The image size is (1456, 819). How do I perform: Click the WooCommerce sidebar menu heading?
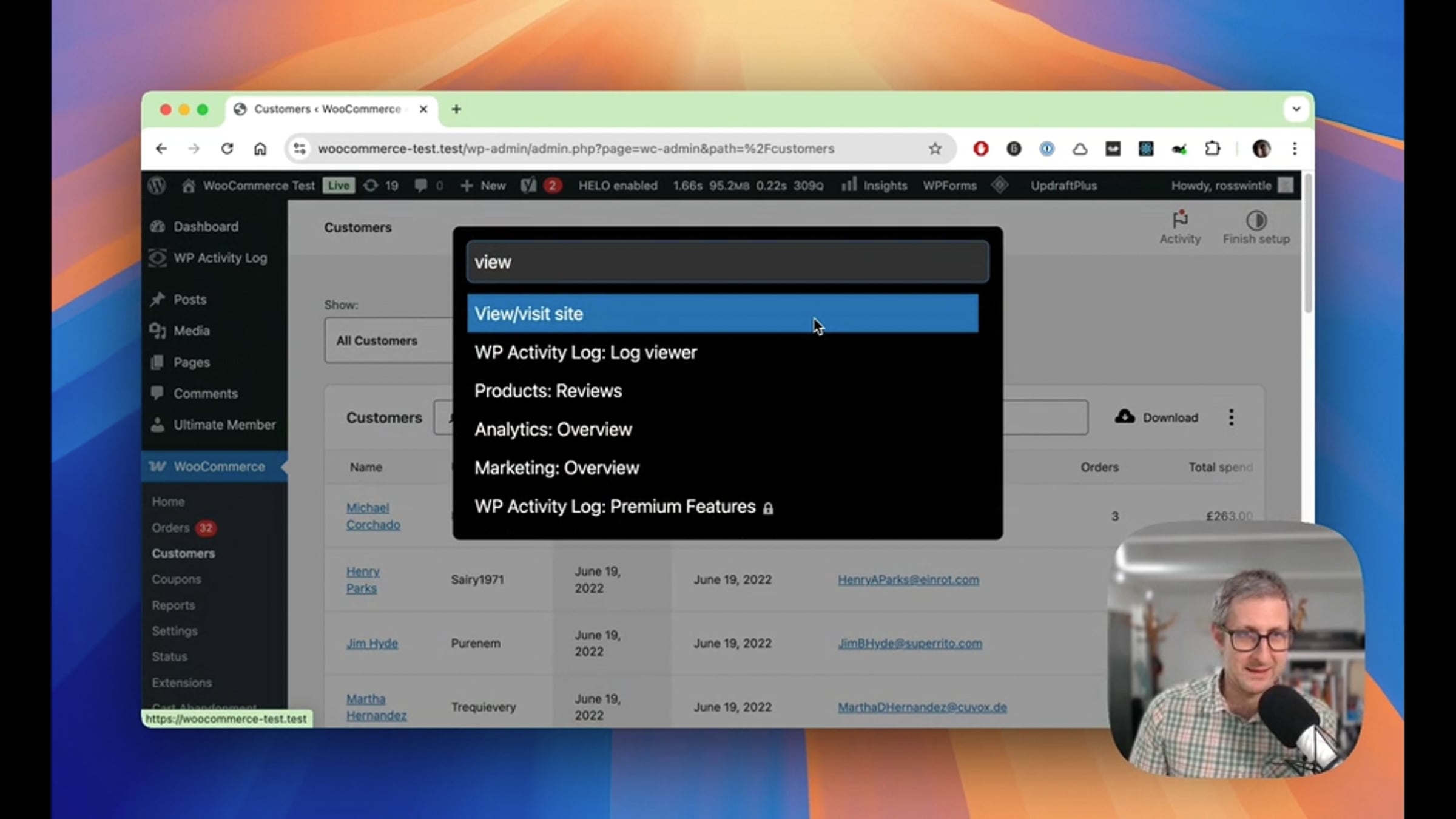point(214,467)
